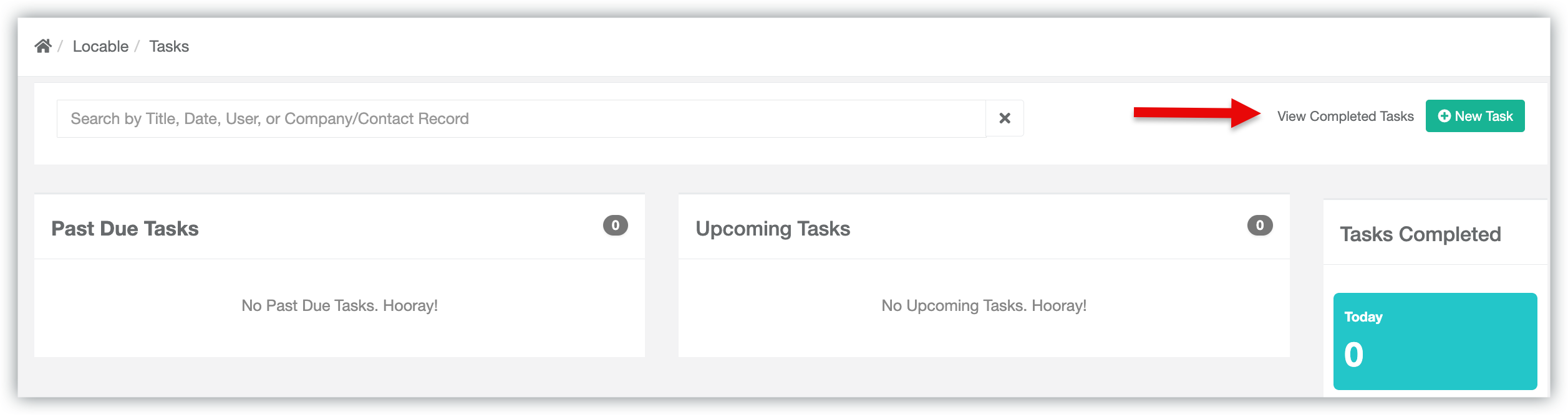Open the View Completed Tasks link

coord(1345,117)
